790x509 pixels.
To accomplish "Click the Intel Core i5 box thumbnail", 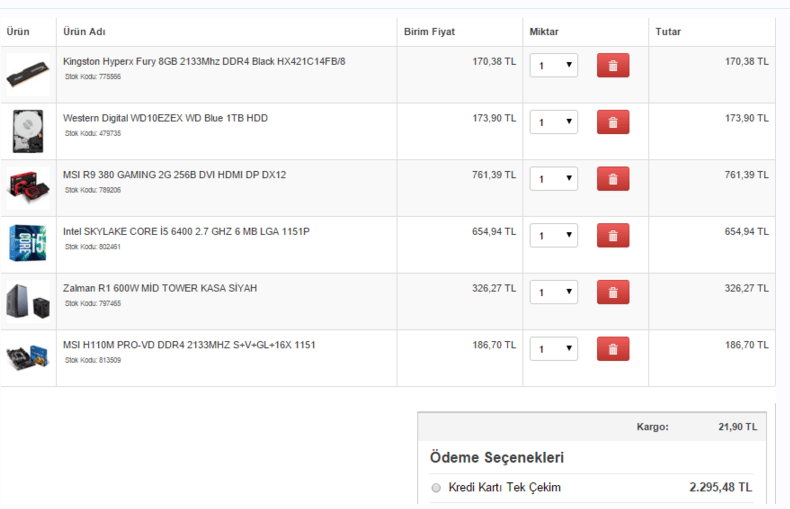I will [28, 244].
